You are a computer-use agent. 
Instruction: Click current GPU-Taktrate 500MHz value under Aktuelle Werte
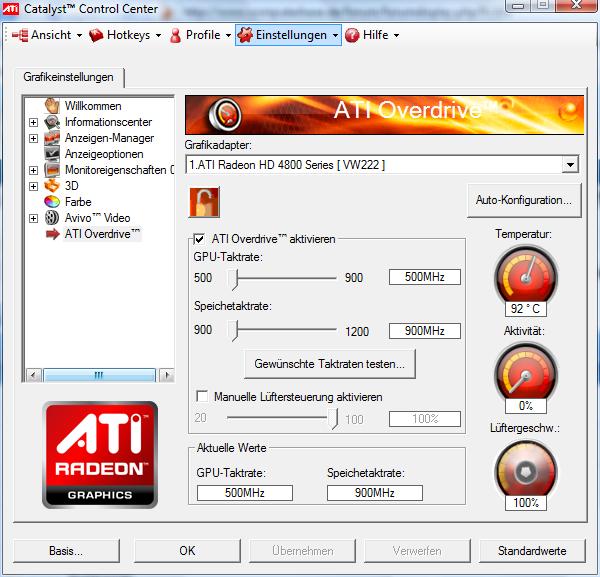tap(245, 493)
